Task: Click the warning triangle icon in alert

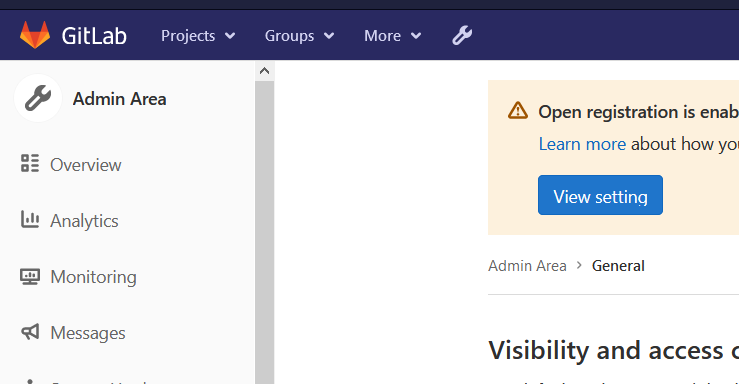Action: [518, 111]
